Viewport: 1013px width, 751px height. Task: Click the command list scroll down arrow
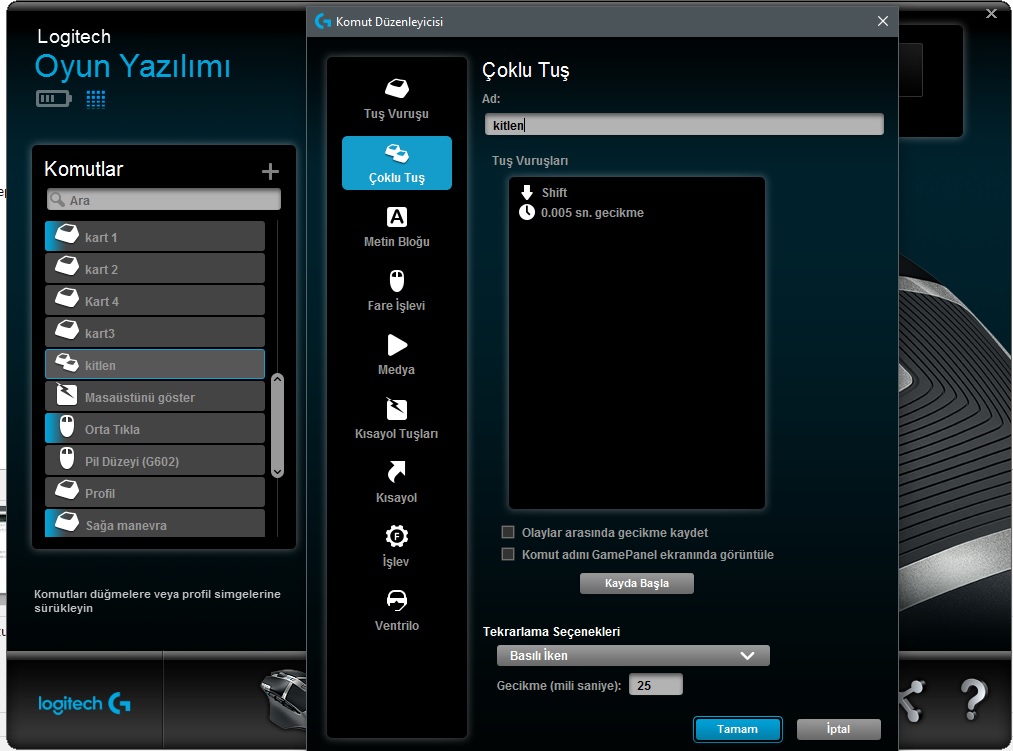click(278, 472)
